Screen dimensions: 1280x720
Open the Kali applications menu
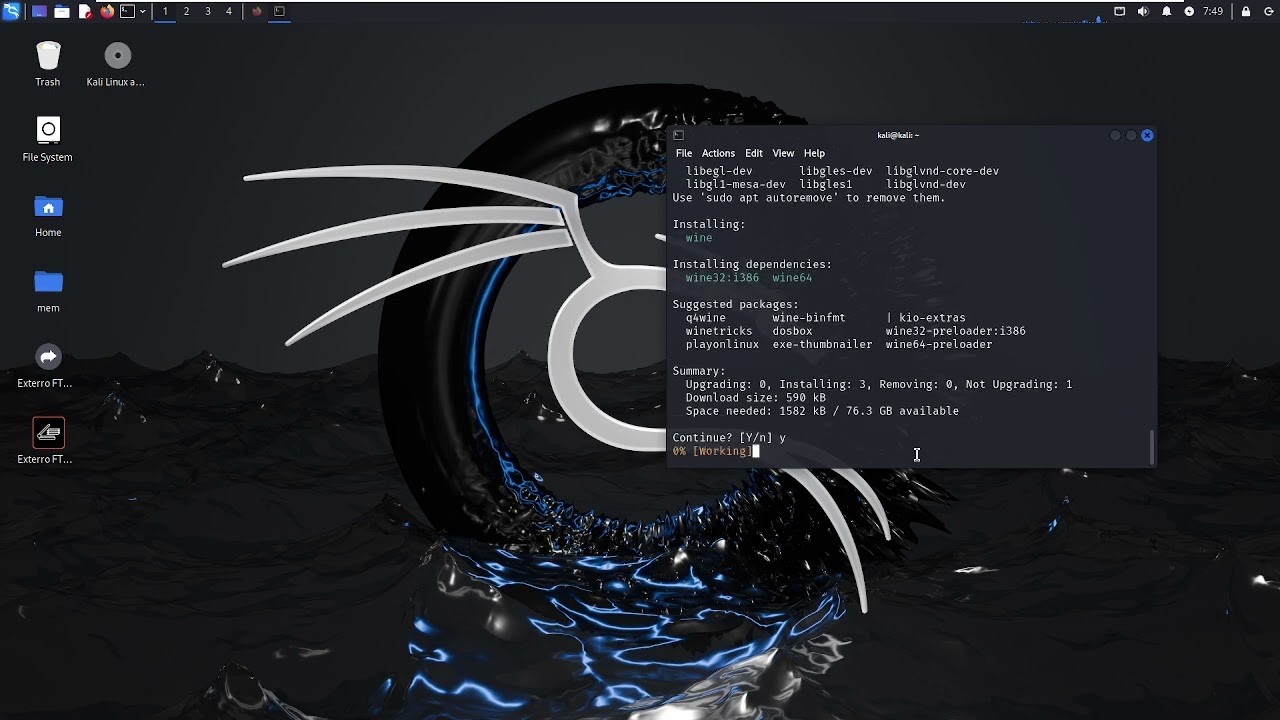point(11,11)
